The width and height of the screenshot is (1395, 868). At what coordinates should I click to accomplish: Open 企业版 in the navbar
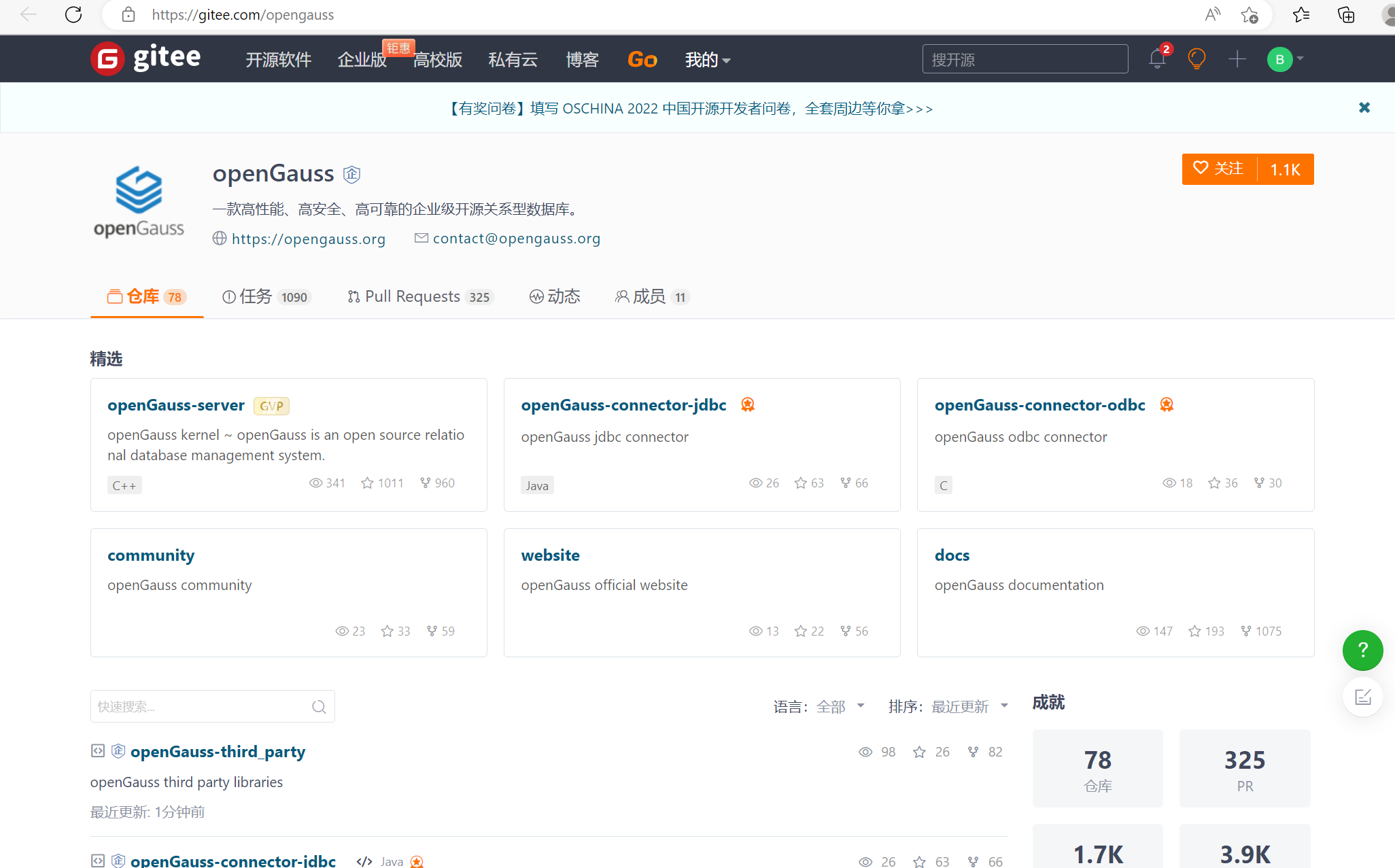point(362,60)
